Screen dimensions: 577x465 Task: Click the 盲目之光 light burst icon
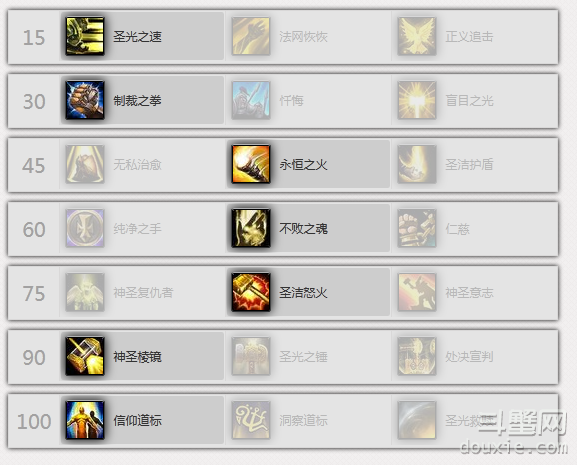coord(417,100)
